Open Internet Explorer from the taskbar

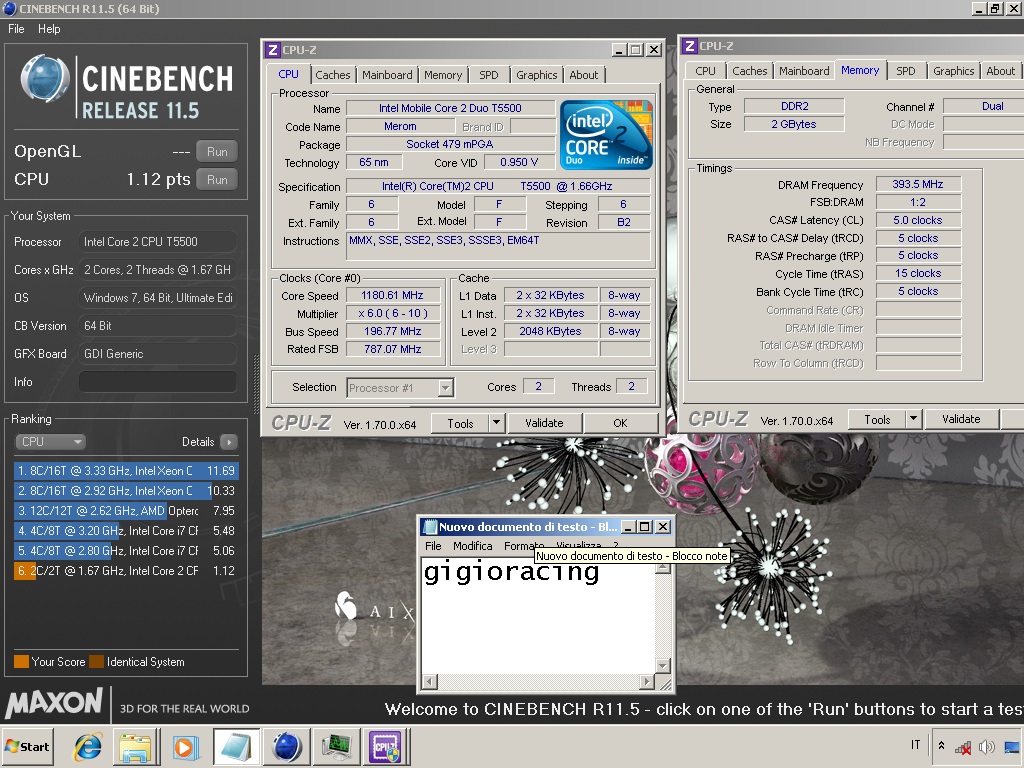[x=88, y=746]
